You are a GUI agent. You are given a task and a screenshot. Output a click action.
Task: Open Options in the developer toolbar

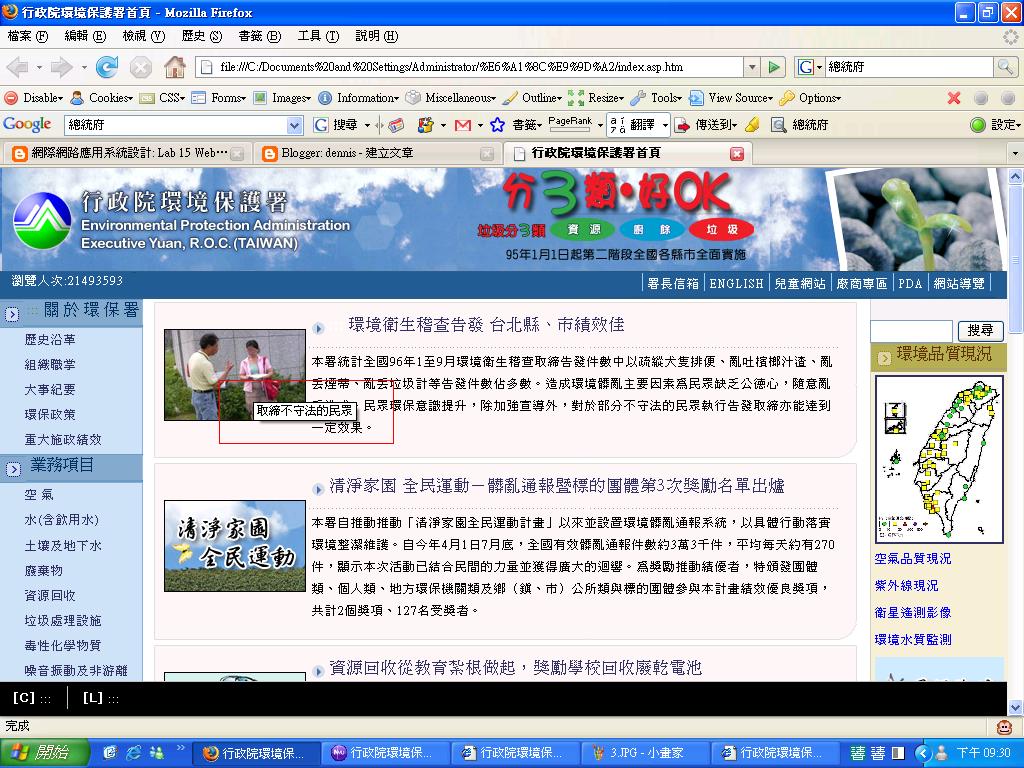coord(810,98)
